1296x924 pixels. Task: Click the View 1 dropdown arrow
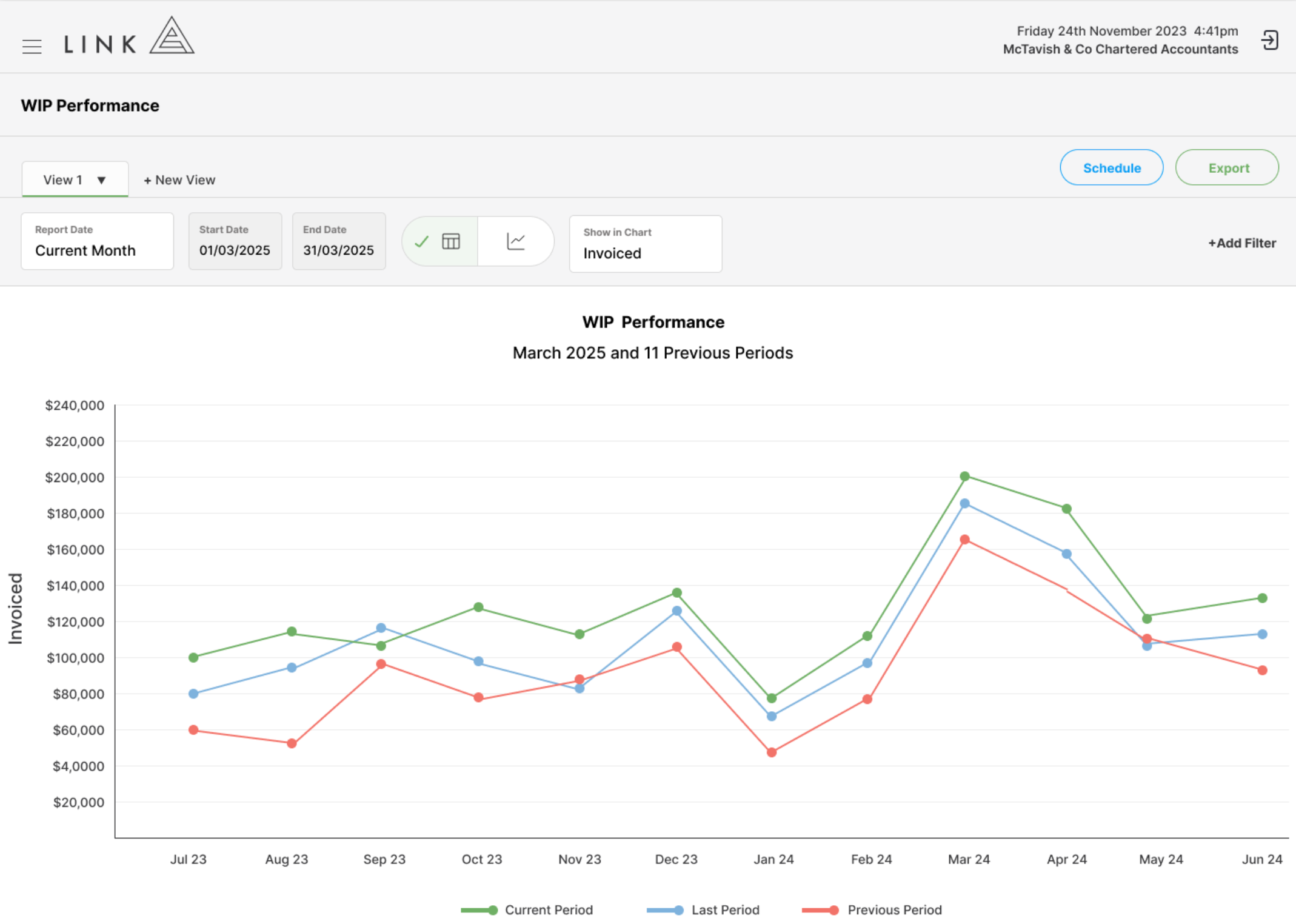102,180
